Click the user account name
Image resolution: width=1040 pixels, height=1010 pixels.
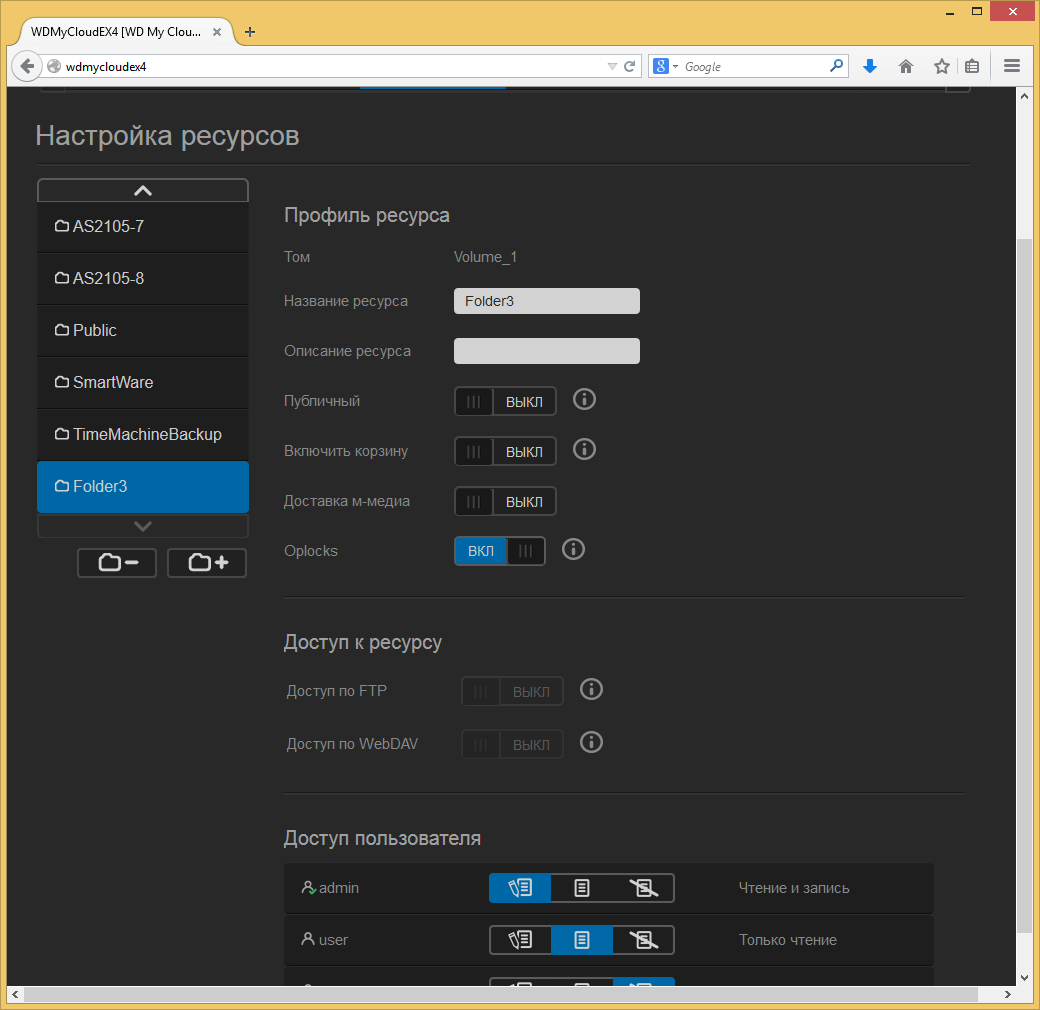pyautogui.click(x=333, y=940)
